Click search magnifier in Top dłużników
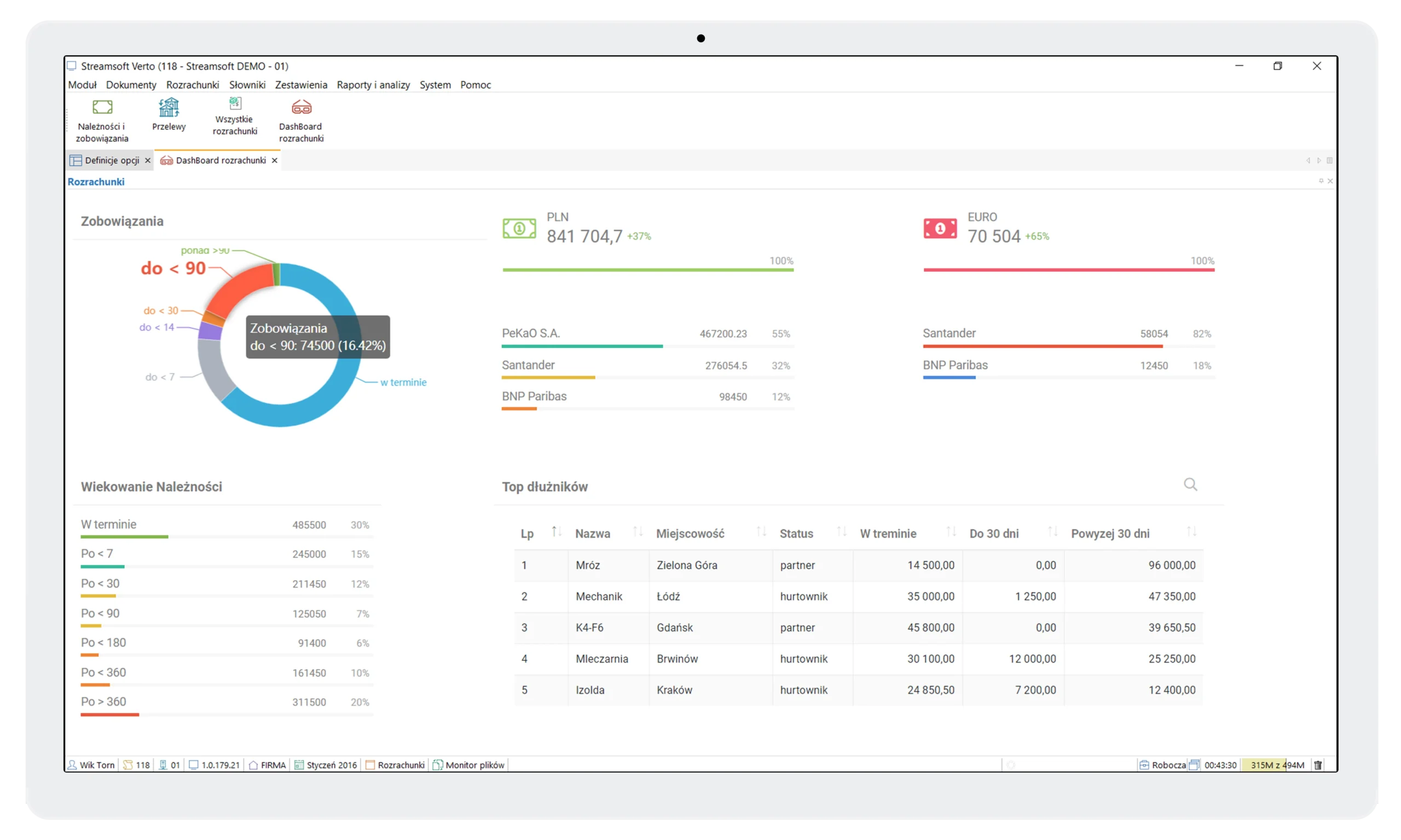 [x=1190, y=484]
